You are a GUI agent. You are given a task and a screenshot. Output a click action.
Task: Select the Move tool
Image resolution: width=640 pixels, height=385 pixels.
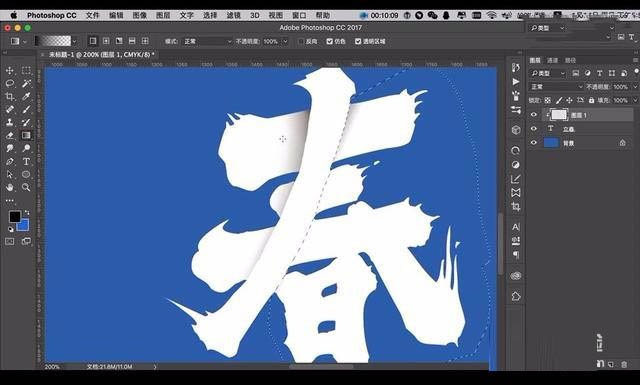pos(10,71)
